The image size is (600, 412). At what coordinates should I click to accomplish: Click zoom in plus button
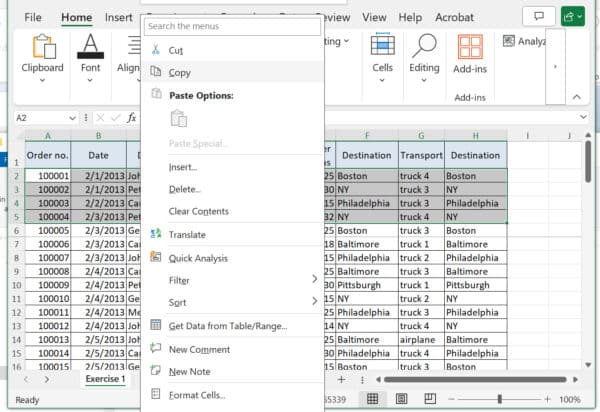coord(547,399)
